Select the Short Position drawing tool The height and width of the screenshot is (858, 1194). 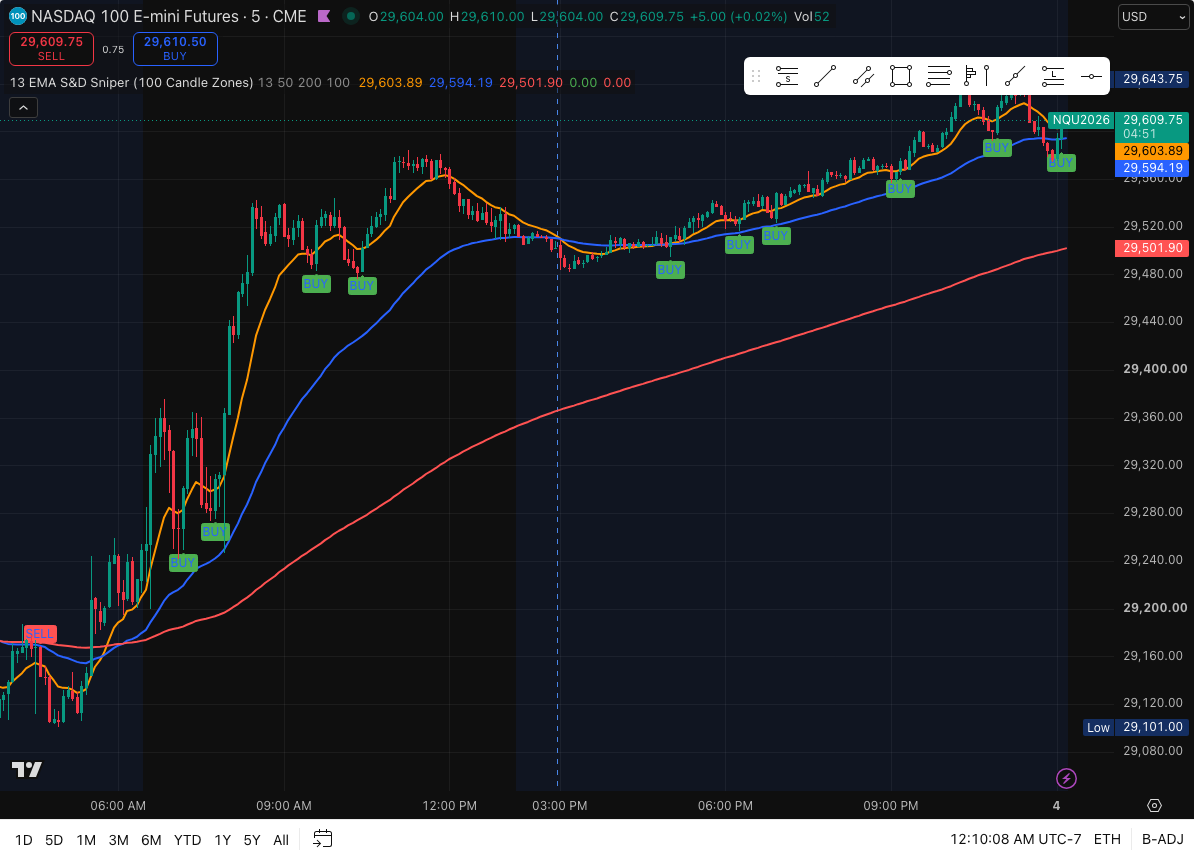[787, 76]
